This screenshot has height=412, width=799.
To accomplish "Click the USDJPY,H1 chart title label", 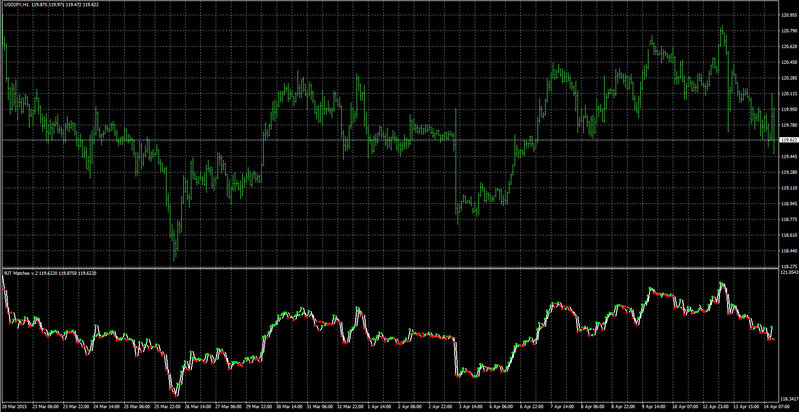I will 15,4.
